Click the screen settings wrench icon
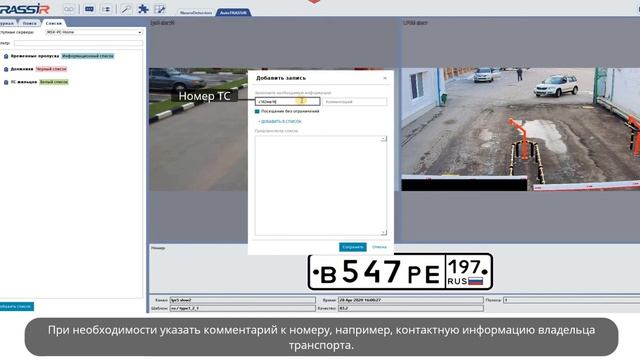The width and height of the screenshot is (640, 360). pyautogui.click(x=160, y=9)
